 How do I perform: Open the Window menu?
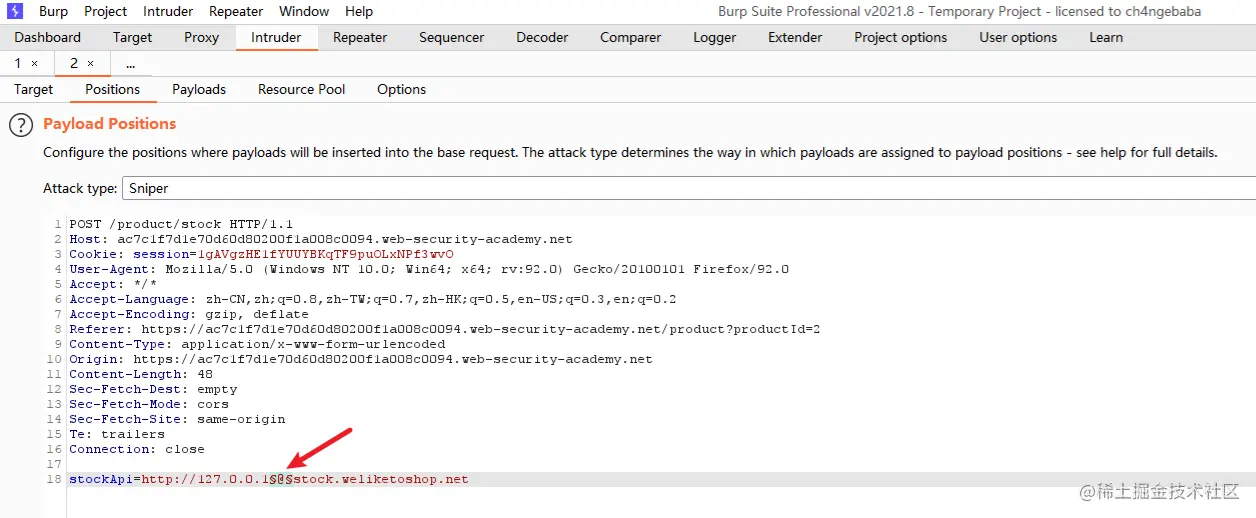(x=304, y=12)
